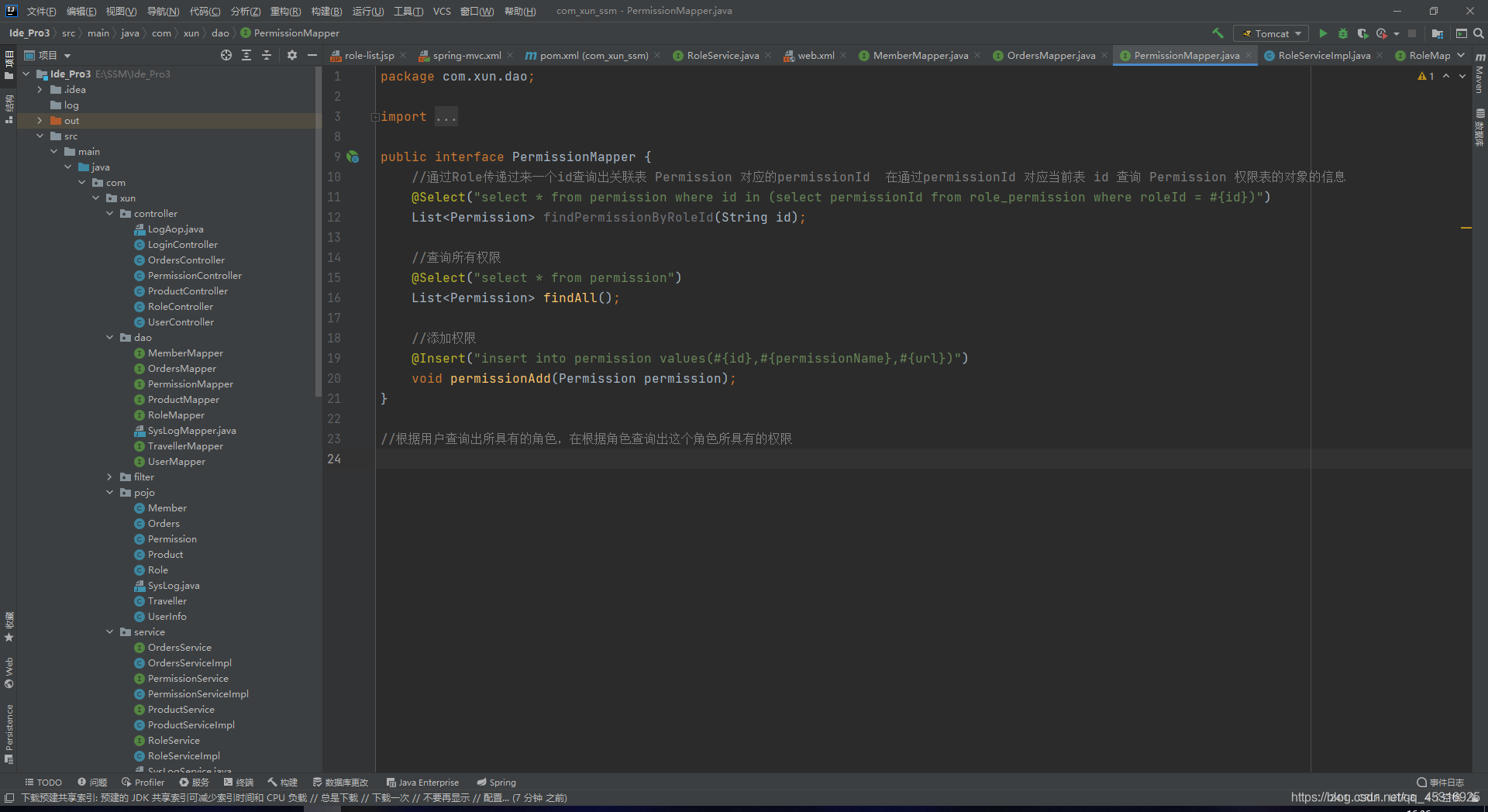Hide the project tool window
Image resolution: width=1488 pixels, height=812 pixels.
312,55
